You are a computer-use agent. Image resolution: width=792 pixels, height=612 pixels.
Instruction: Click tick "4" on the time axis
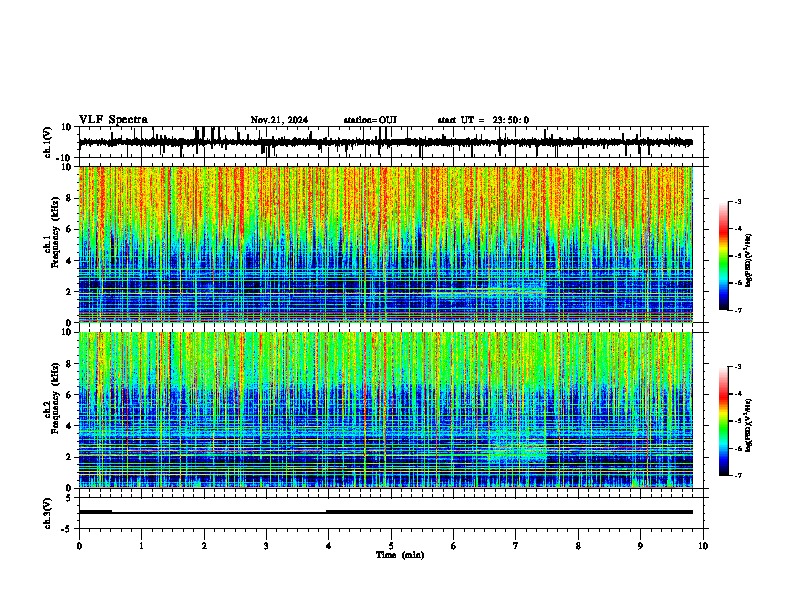329,546
